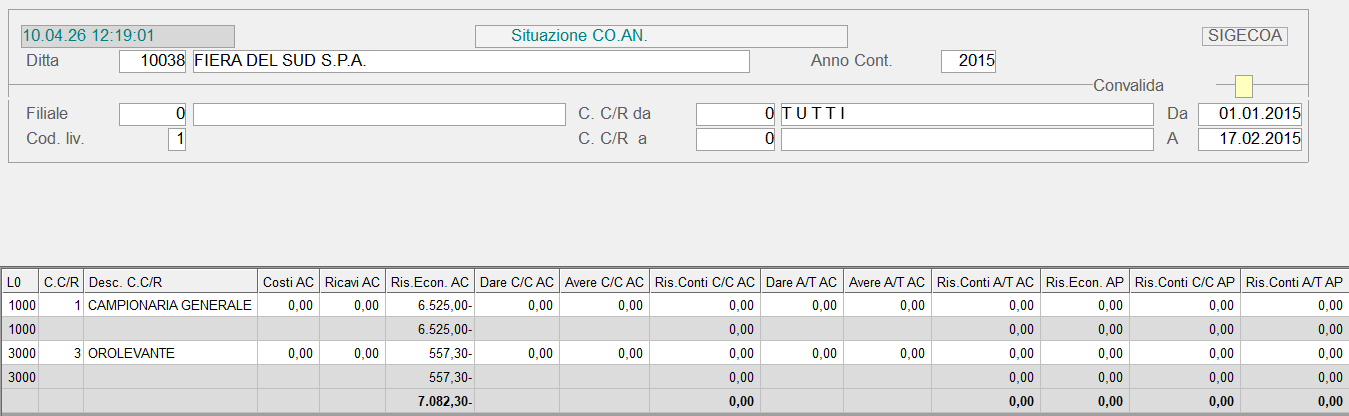The height and width of the screenshot is (416, 1349).
Task: Click the Anno Cont. field 2015
Action: 968,61
